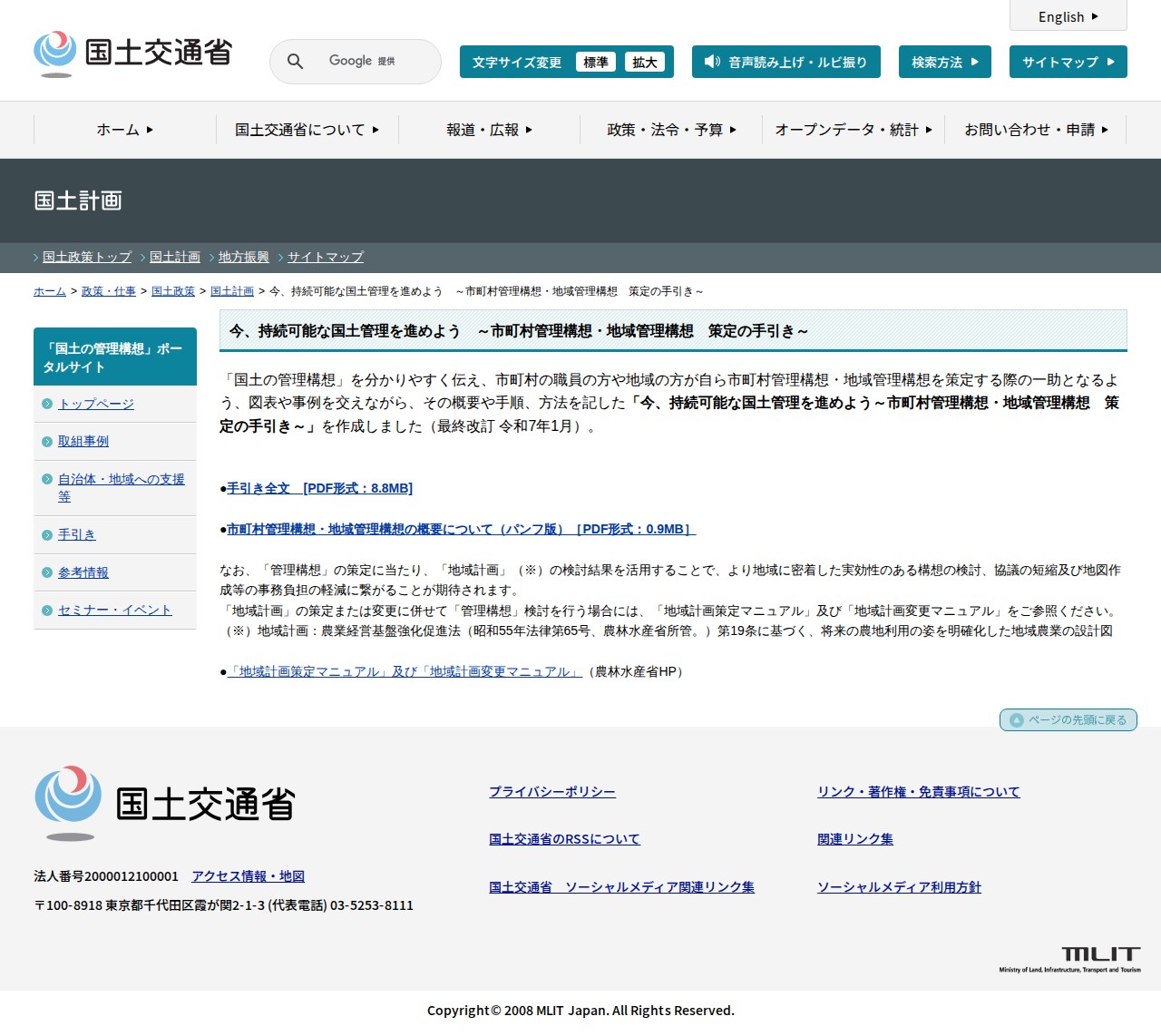The height and width of the screenshot is (1036, 1161).
Task: Click the MLIT logo in the header
Action: click(x=133, y=54)
